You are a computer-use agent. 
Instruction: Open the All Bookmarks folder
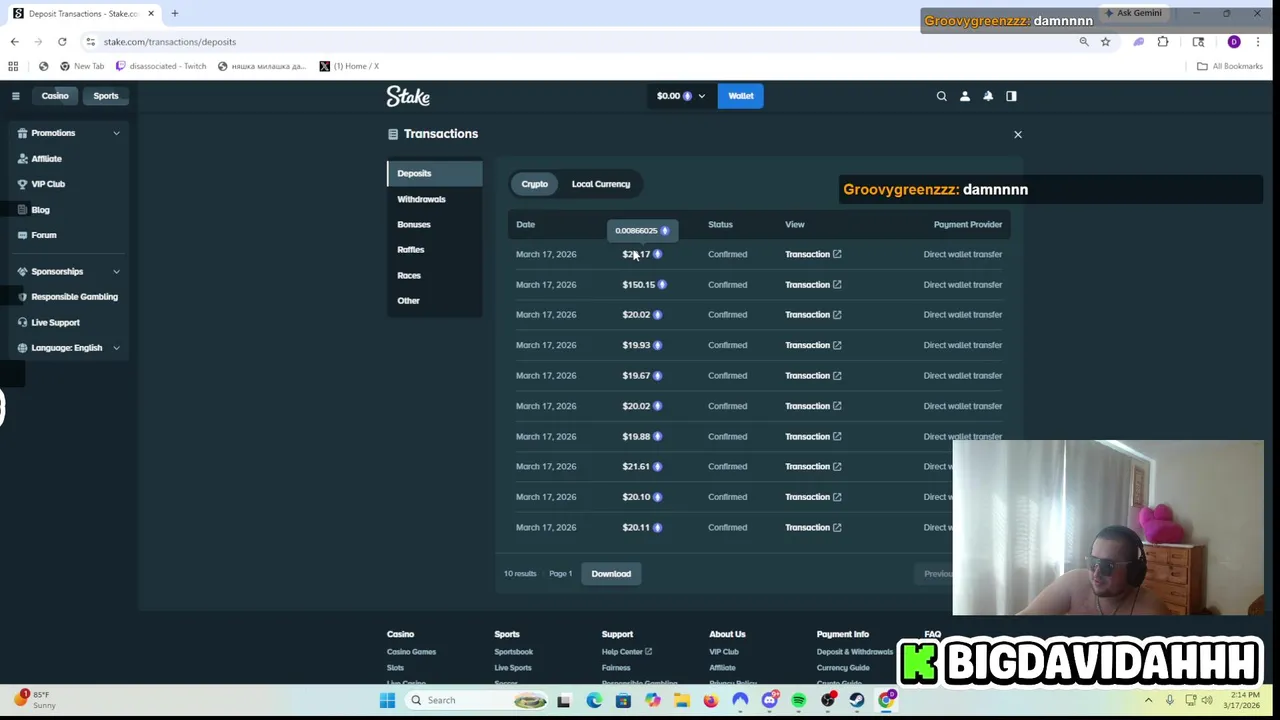tap(1230, 66)
